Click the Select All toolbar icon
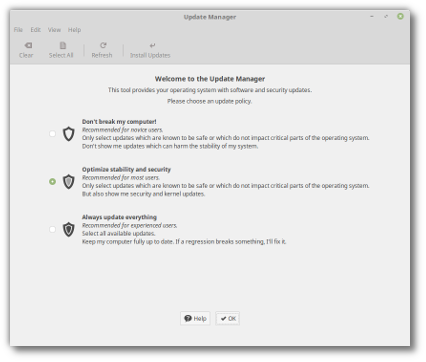Viewport: 426px width, 362px height. (x=63, y=45)
